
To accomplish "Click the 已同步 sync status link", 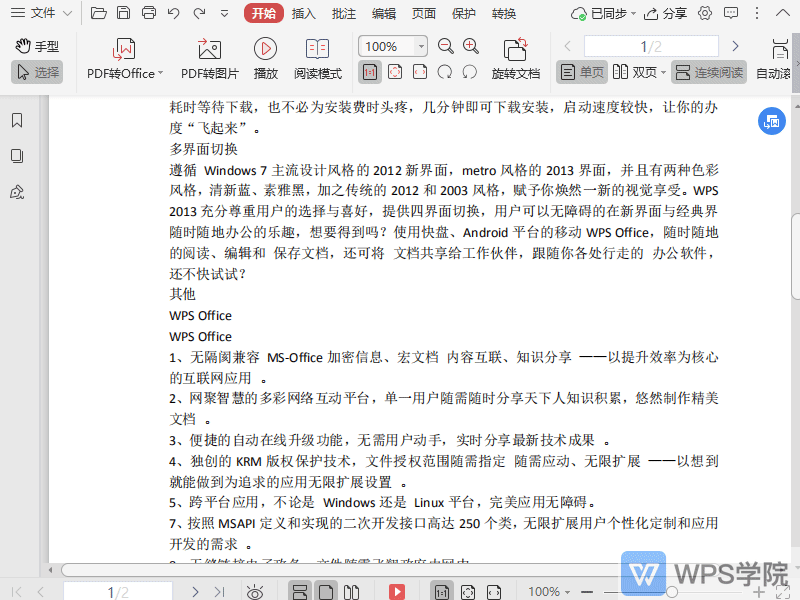I will click(608, 13).
